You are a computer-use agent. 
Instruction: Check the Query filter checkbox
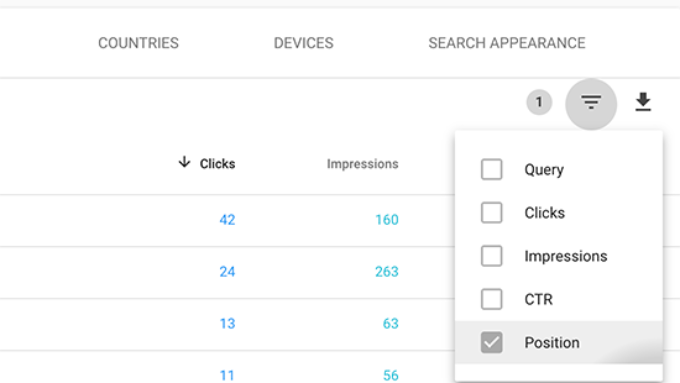(491, 169)
